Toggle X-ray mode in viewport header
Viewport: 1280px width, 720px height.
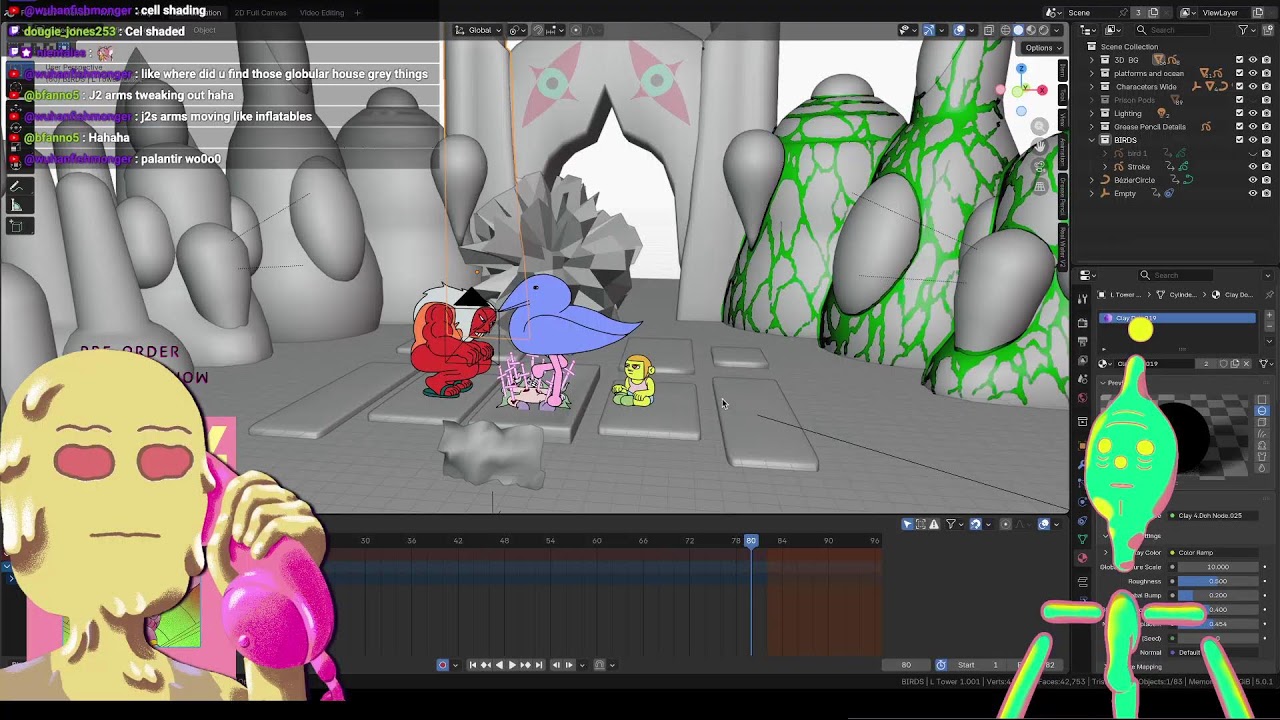[x=988, y=30]
